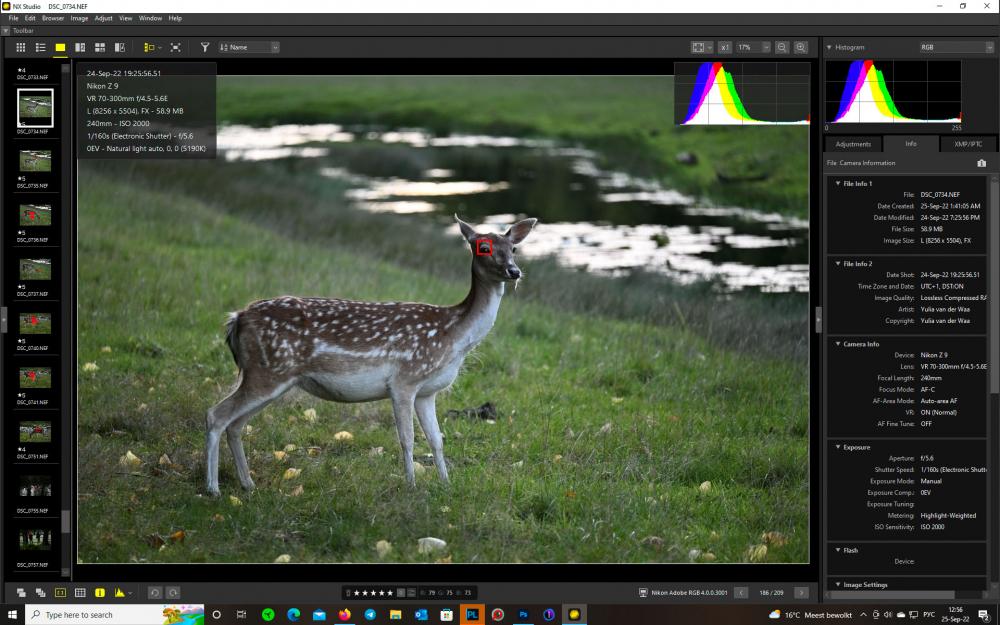This screenshot has height=625, width=1000.
Task: Enter full screen image display
Action: pos(175,47)
